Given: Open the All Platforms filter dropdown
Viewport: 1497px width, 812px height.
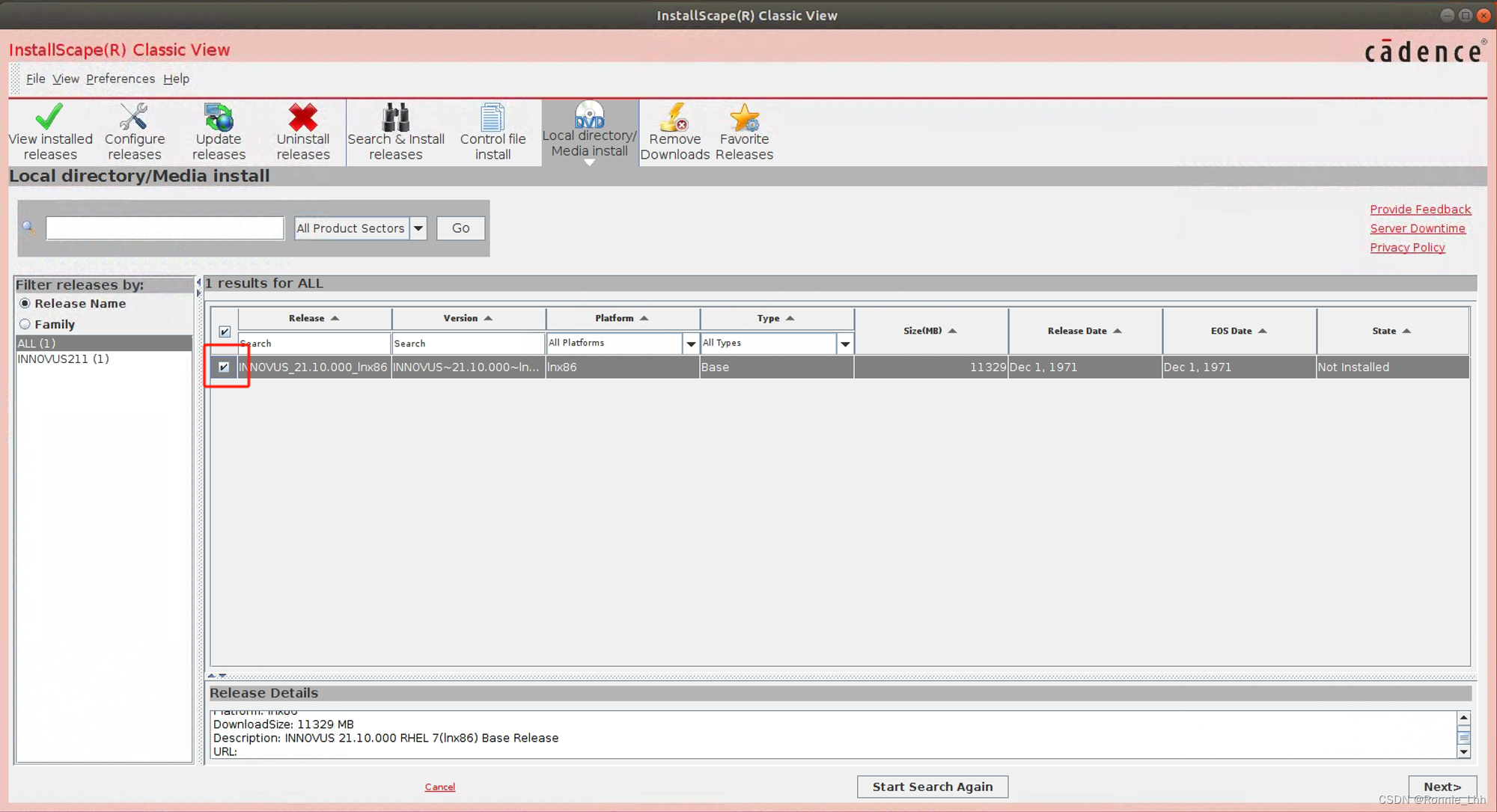Looking at the screenshot, I should (690, 344).
